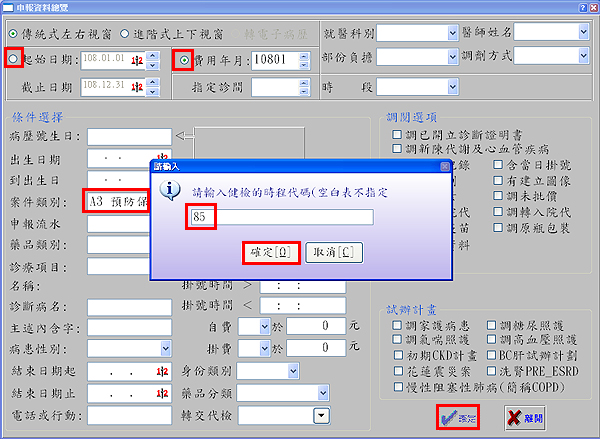
Task: Enable 調已開立診斷證明書 checkbox
Action: click(x=396, y=133)
